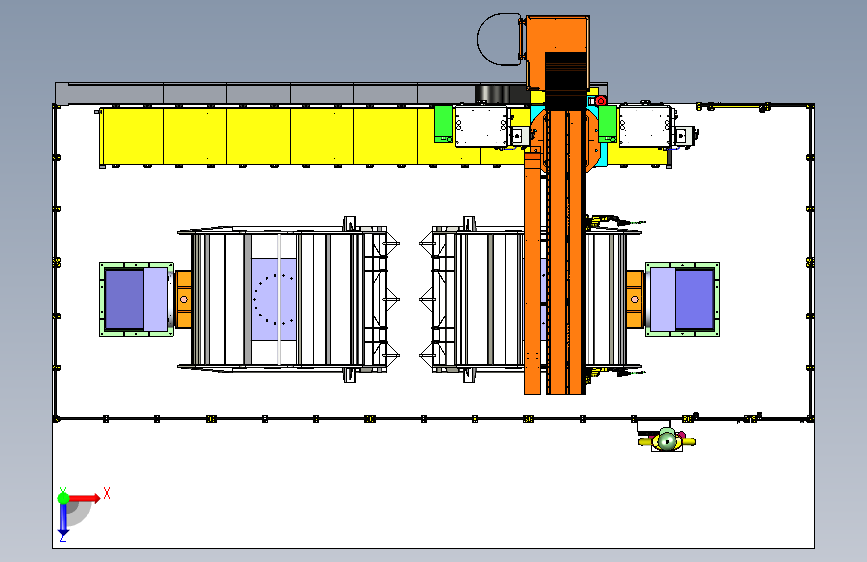
Task: Click the blue Z axis arrow of the triad
Action: [64, 521]
